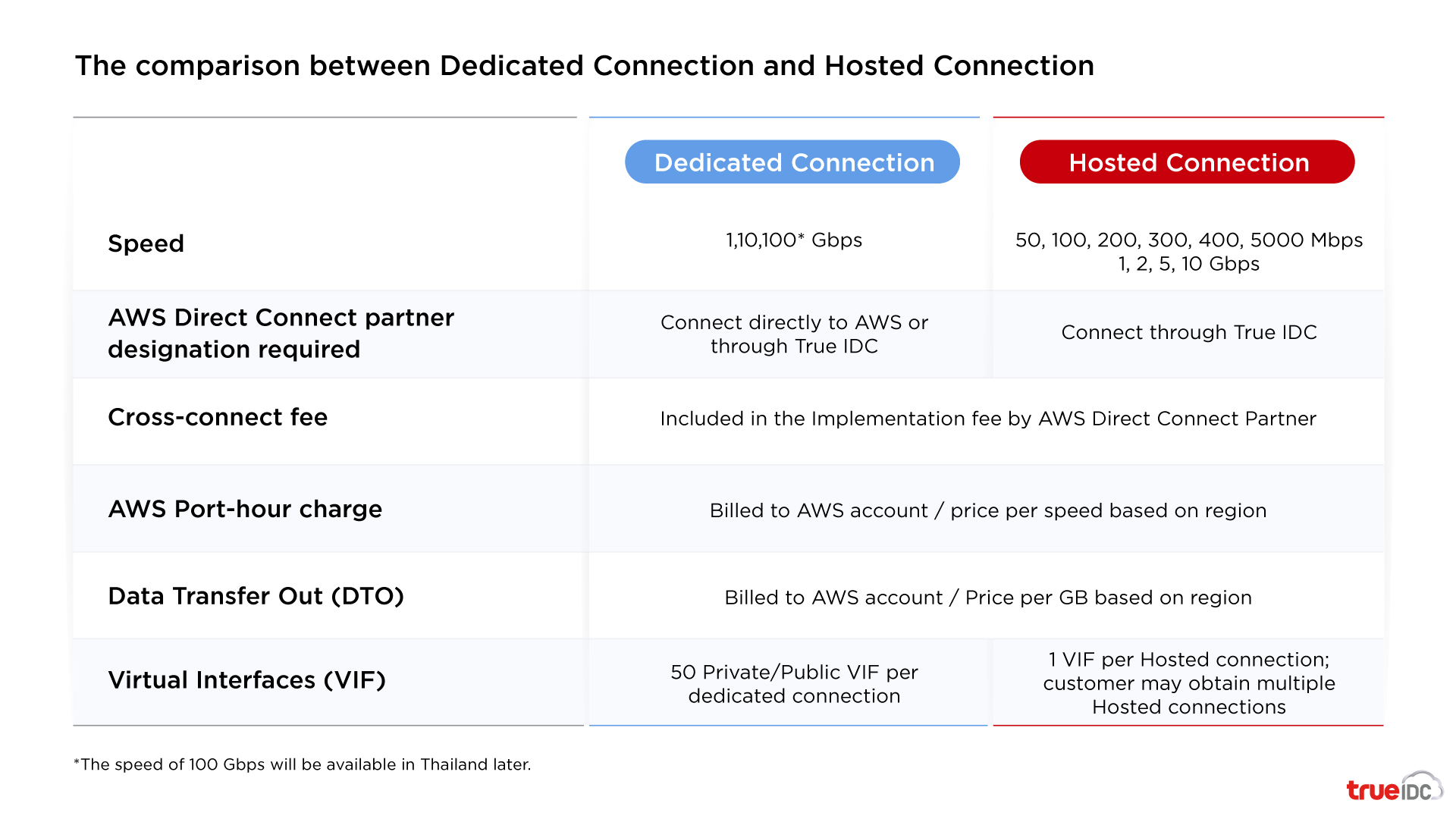The image size is (1456, 819).
Task: Click the 50 Private/Public VIF cell
Action: point(793,683)
